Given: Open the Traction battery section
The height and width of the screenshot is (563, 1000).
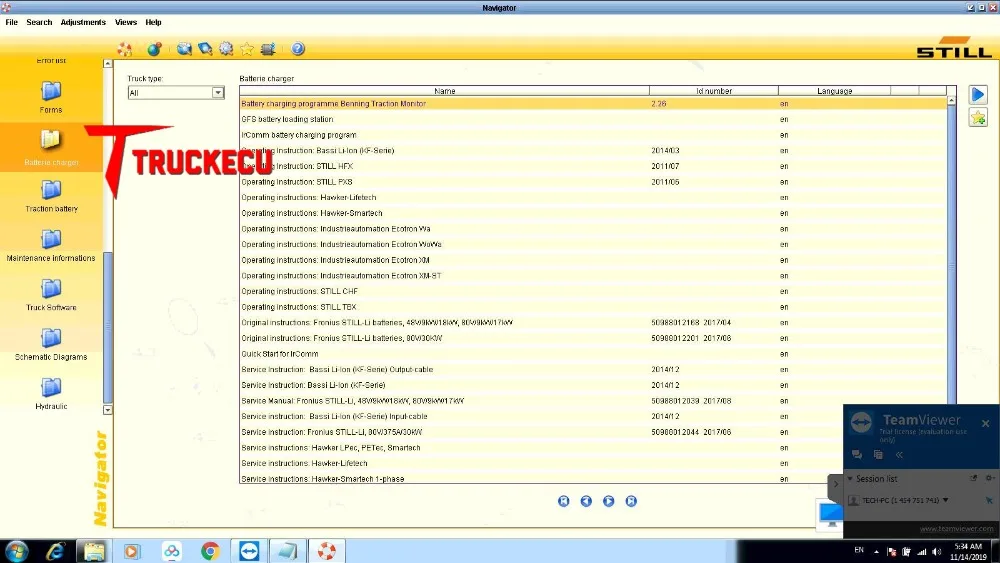Looking at the screenshot, I should 51,196.
